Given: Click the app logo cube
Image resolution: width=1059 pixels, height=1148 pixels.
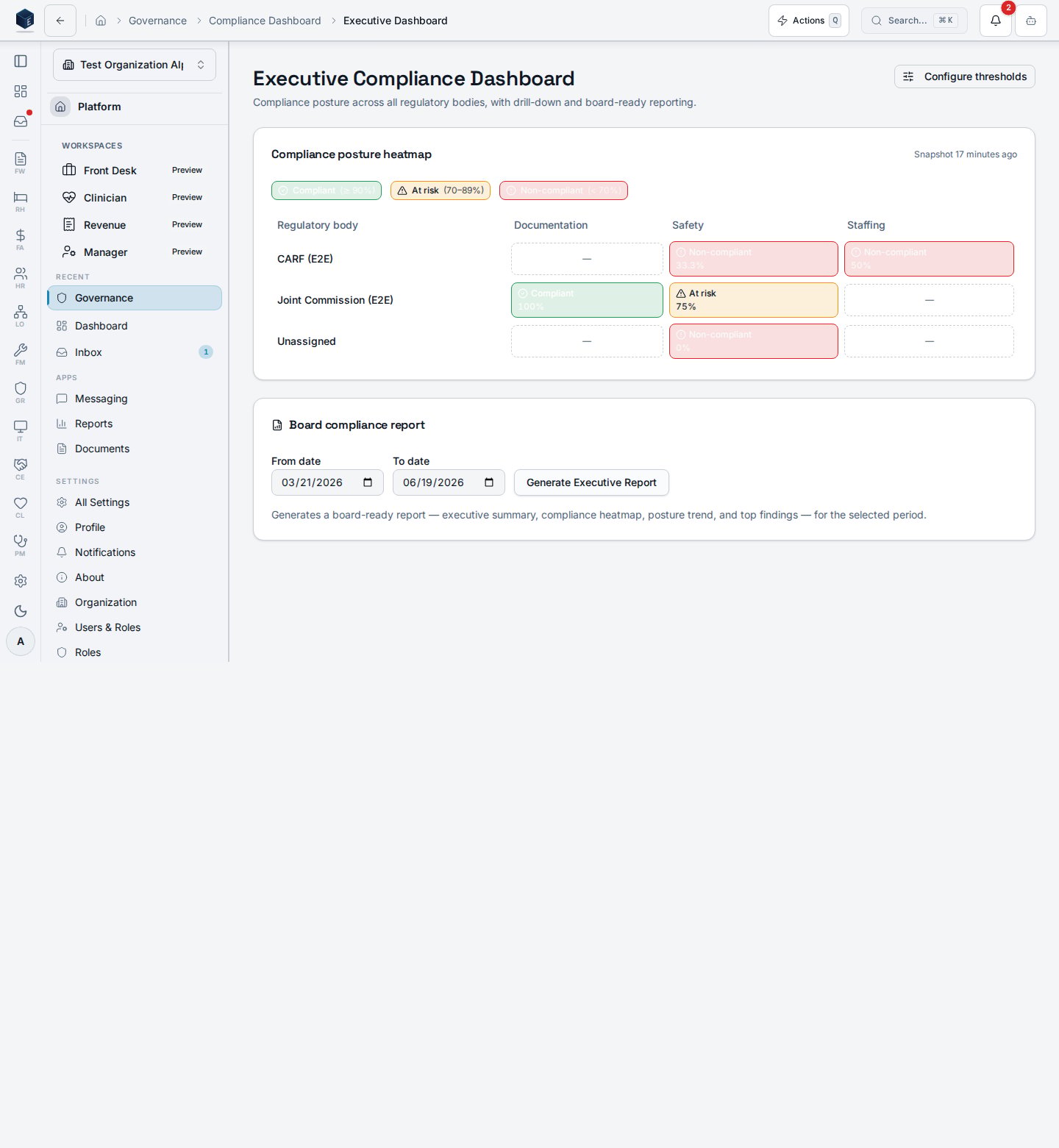Looking at the screenshot, I should [x=25, y=20].
